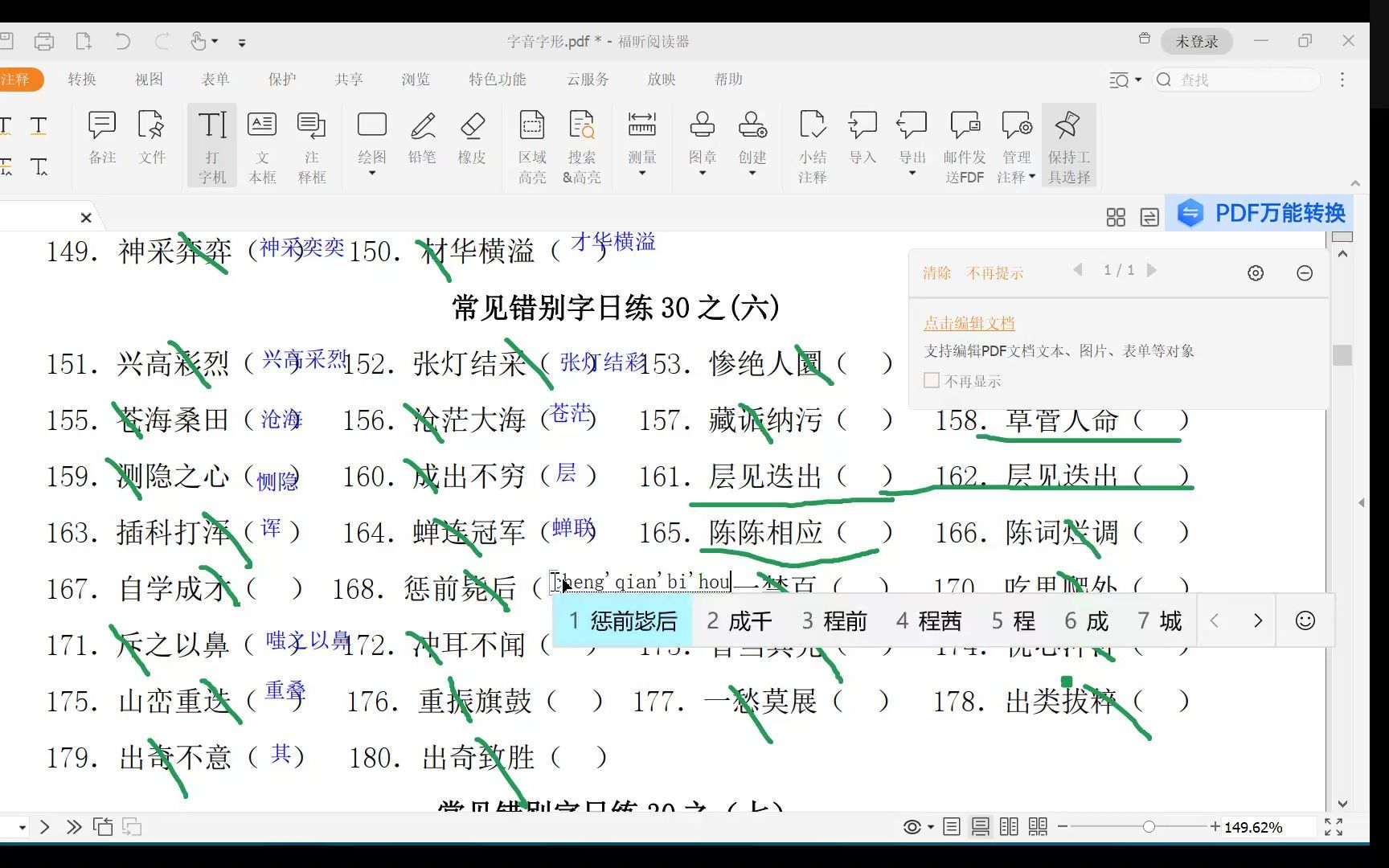Open hand tool dropdown in quick access bar
Image resolution: width=1389 pixels, height=868 pixels.
215,41
